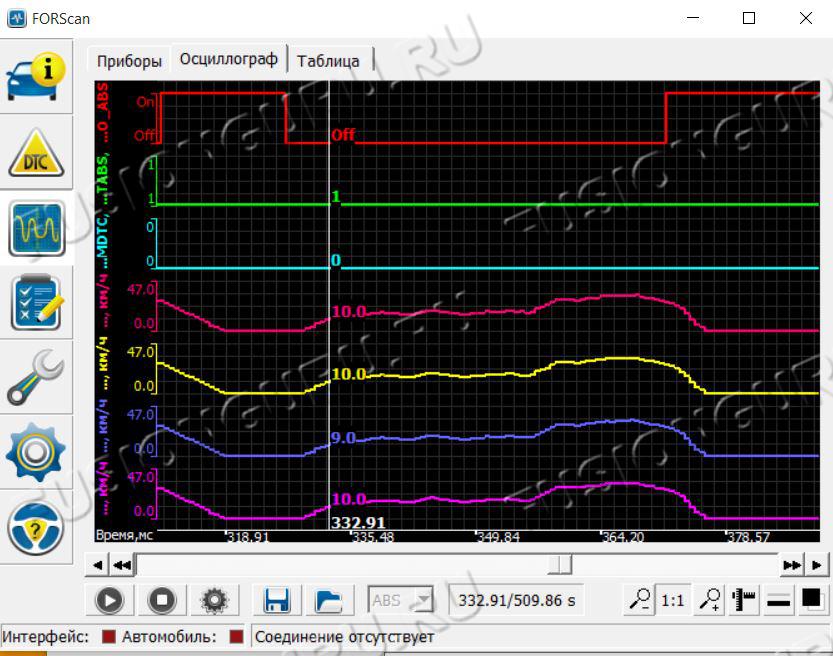Open the PID configuration gear button

click(x=214, y=600)
